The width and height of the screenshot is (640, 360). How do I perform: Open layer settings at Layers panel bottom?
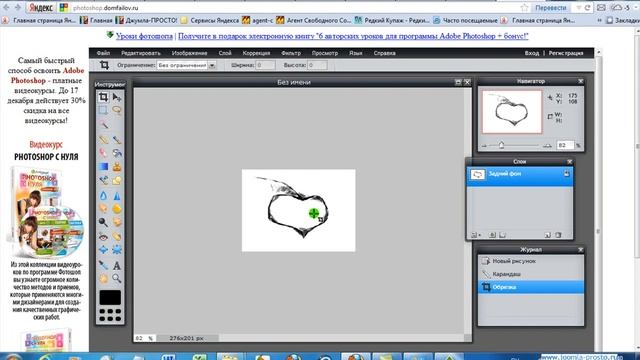475,235
